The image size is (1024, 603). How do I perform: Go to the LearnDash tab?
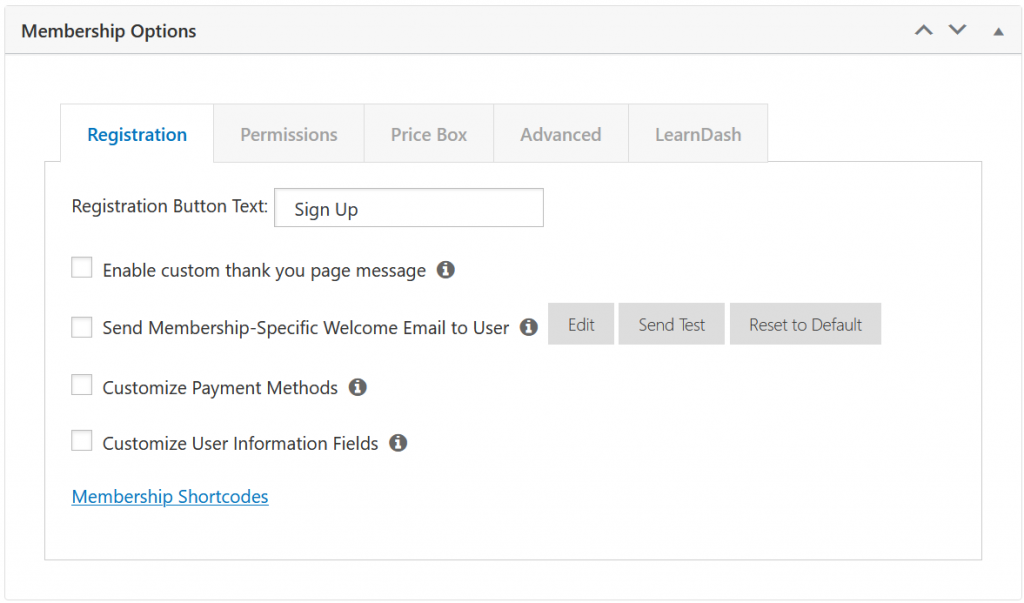coord(698,134)
